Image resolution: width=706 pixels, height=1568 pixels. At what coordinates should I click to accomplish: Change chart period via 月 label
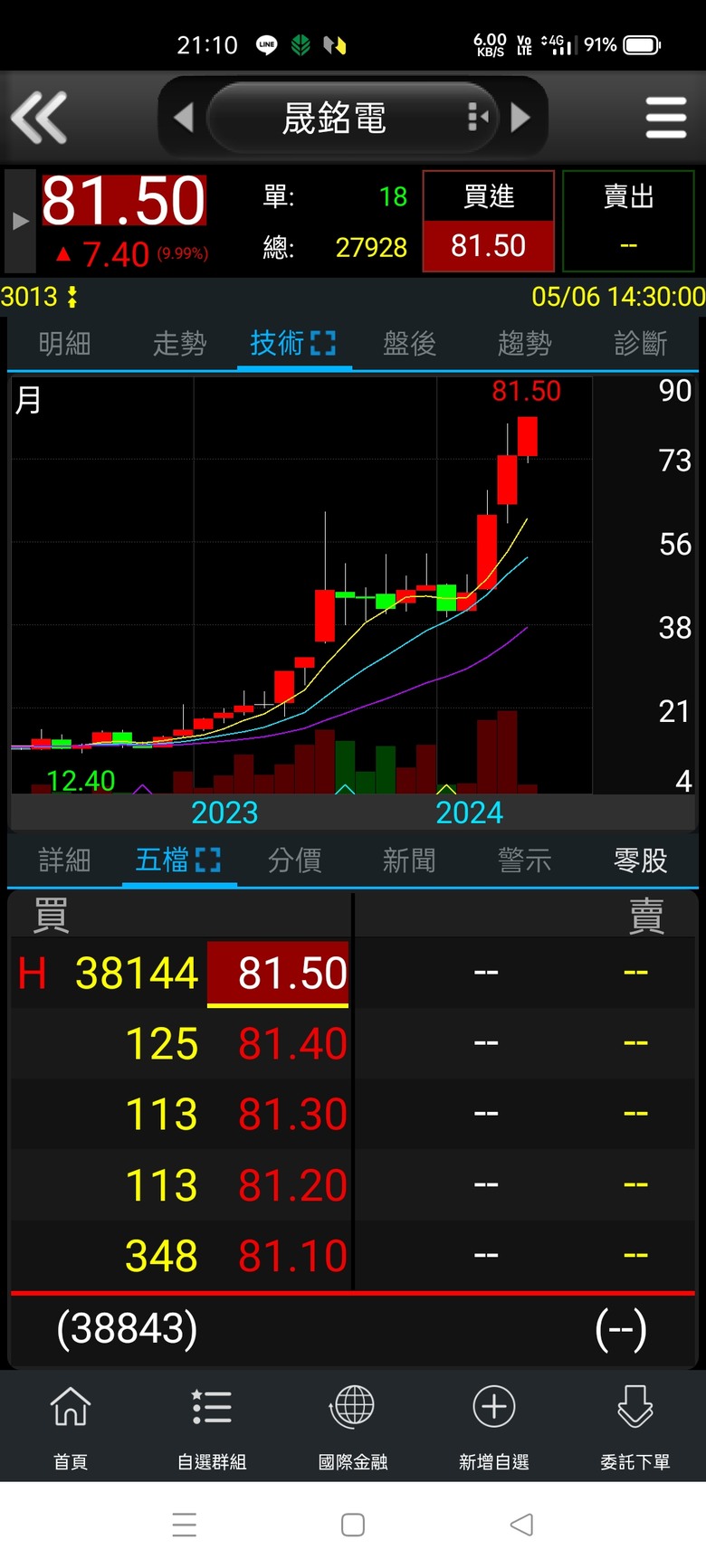pos(28,399)
